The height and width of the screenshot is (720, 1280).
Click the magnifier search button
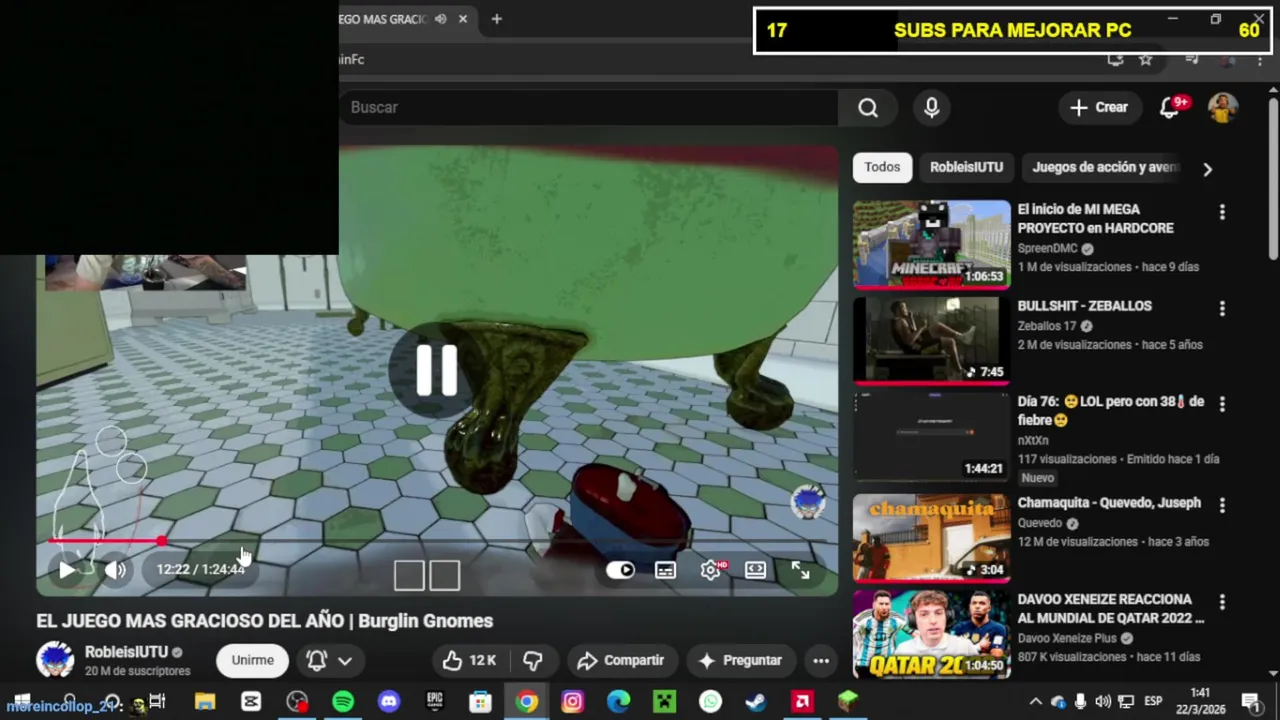(868, 107)
